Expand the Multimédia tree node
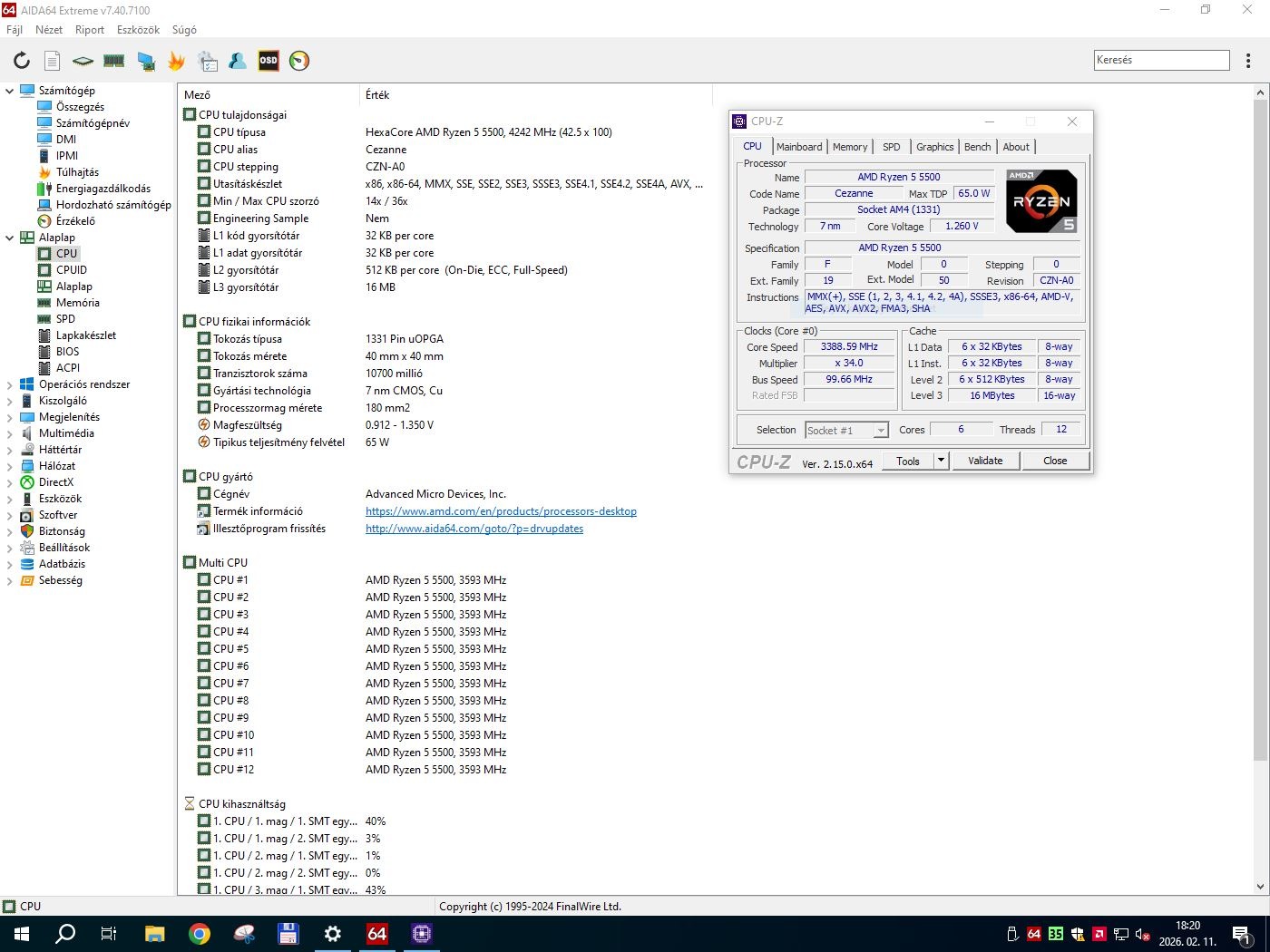The image size is (1270, 952). (x=10, y=433)
